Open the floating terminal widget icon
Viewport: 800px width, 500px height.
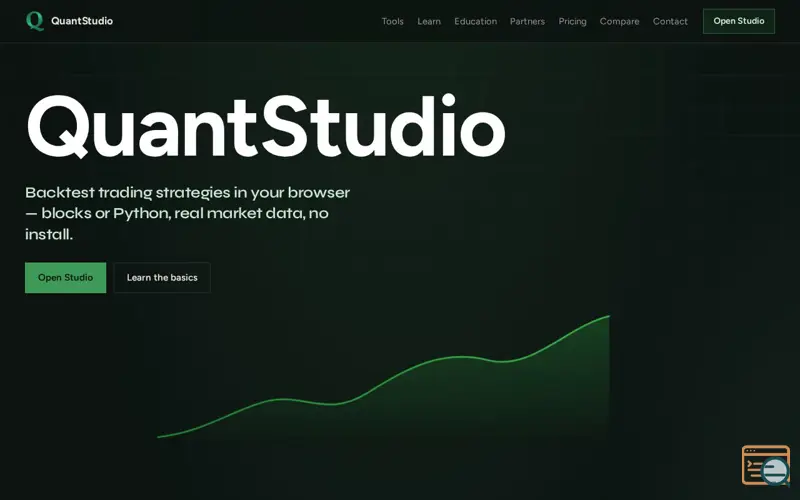coord(766,465)
